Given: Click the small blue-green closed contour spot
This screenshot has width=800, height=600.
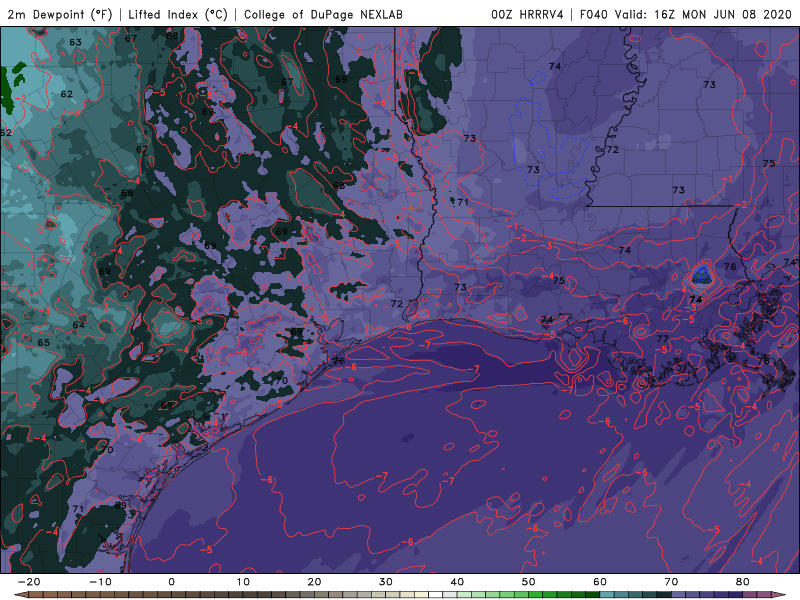Looking at the screenshot, I should click(x=701, y=276).
